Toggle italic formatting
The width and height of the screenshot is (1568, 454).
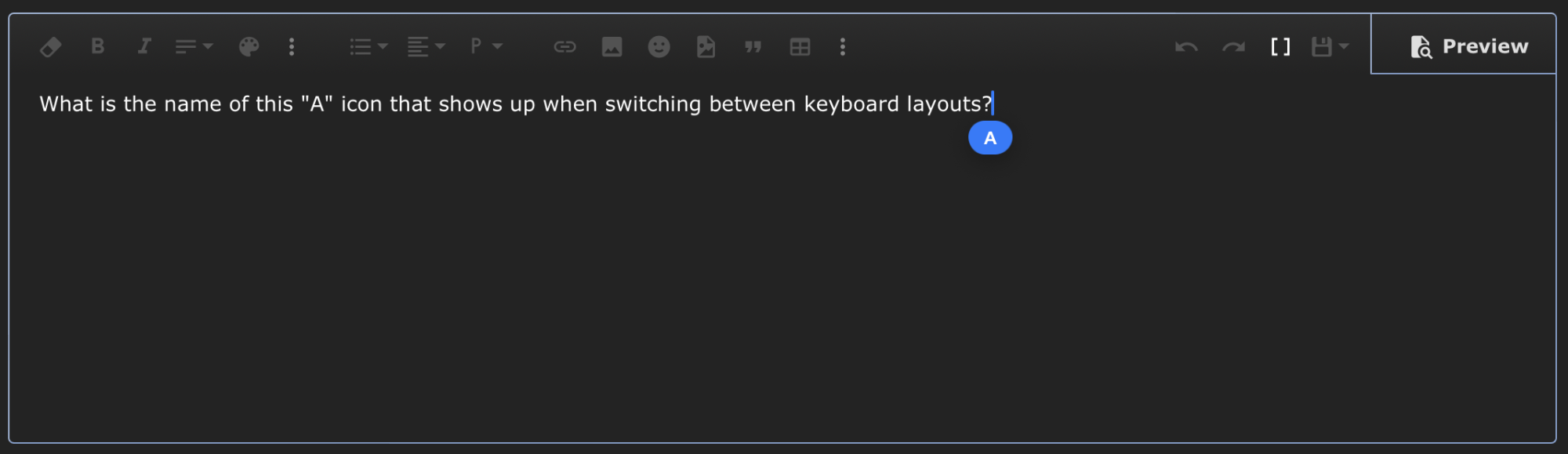[x=144, y=46]
